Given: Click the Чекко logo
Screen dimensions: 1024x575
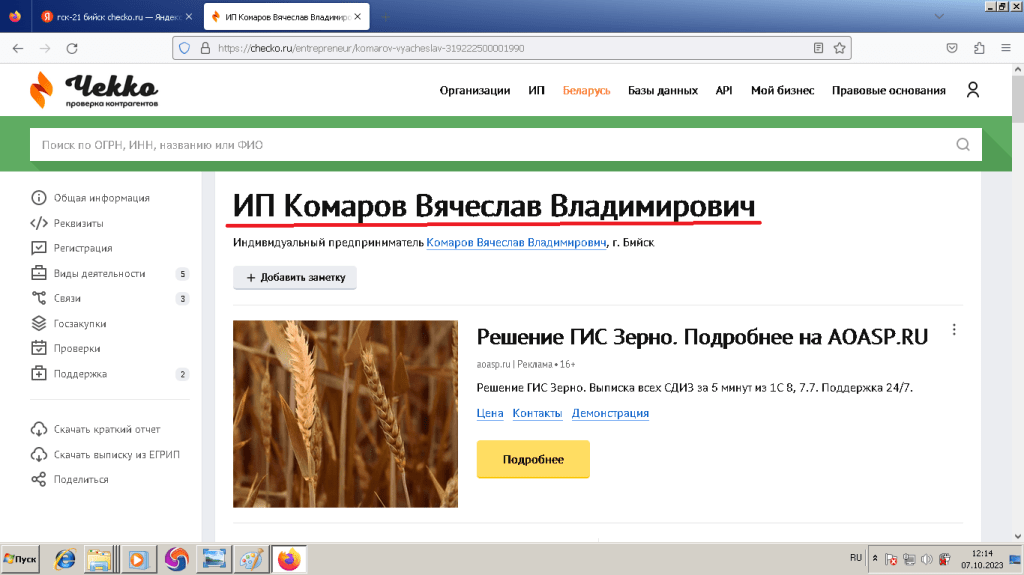Looking at the screenshot, I should pyautogui.click(x=94, y=90).
